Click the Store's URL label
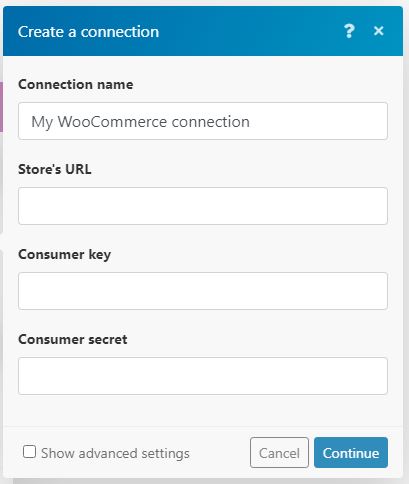 click(55, 169)
